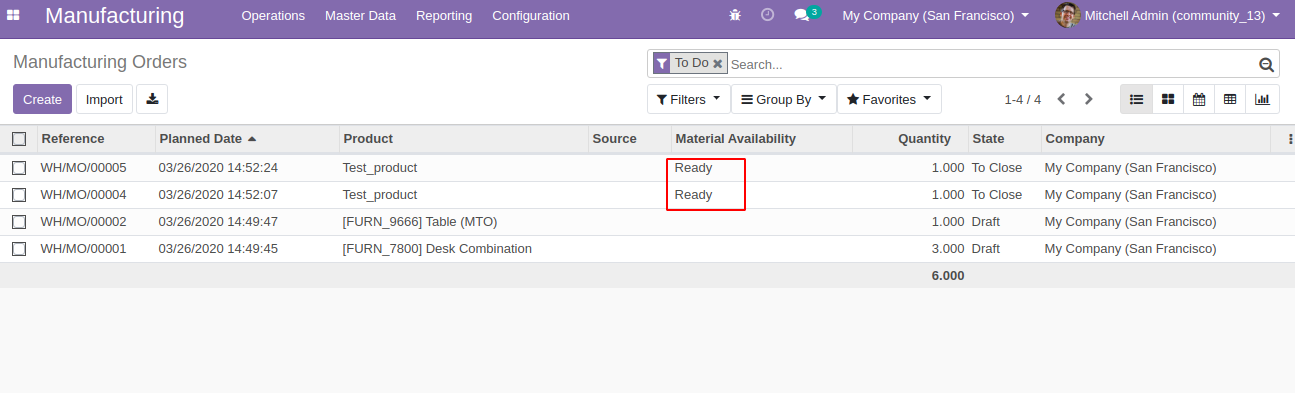Tick checkbox for WH/MO/00005

point(19,168)
